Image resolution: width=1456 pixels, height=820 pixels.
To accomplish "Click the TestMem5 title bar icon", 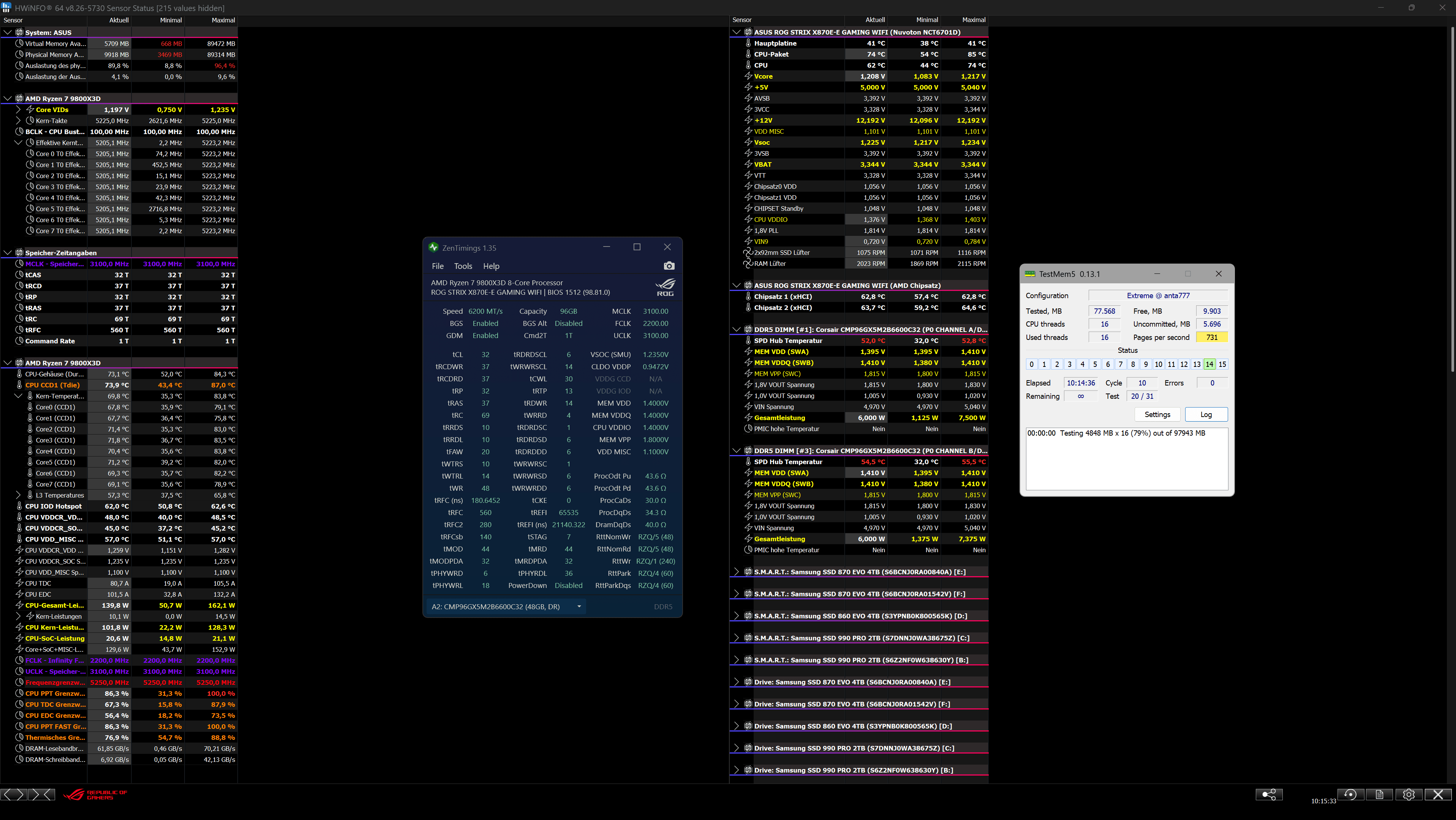I will (x=1030, y=274).
